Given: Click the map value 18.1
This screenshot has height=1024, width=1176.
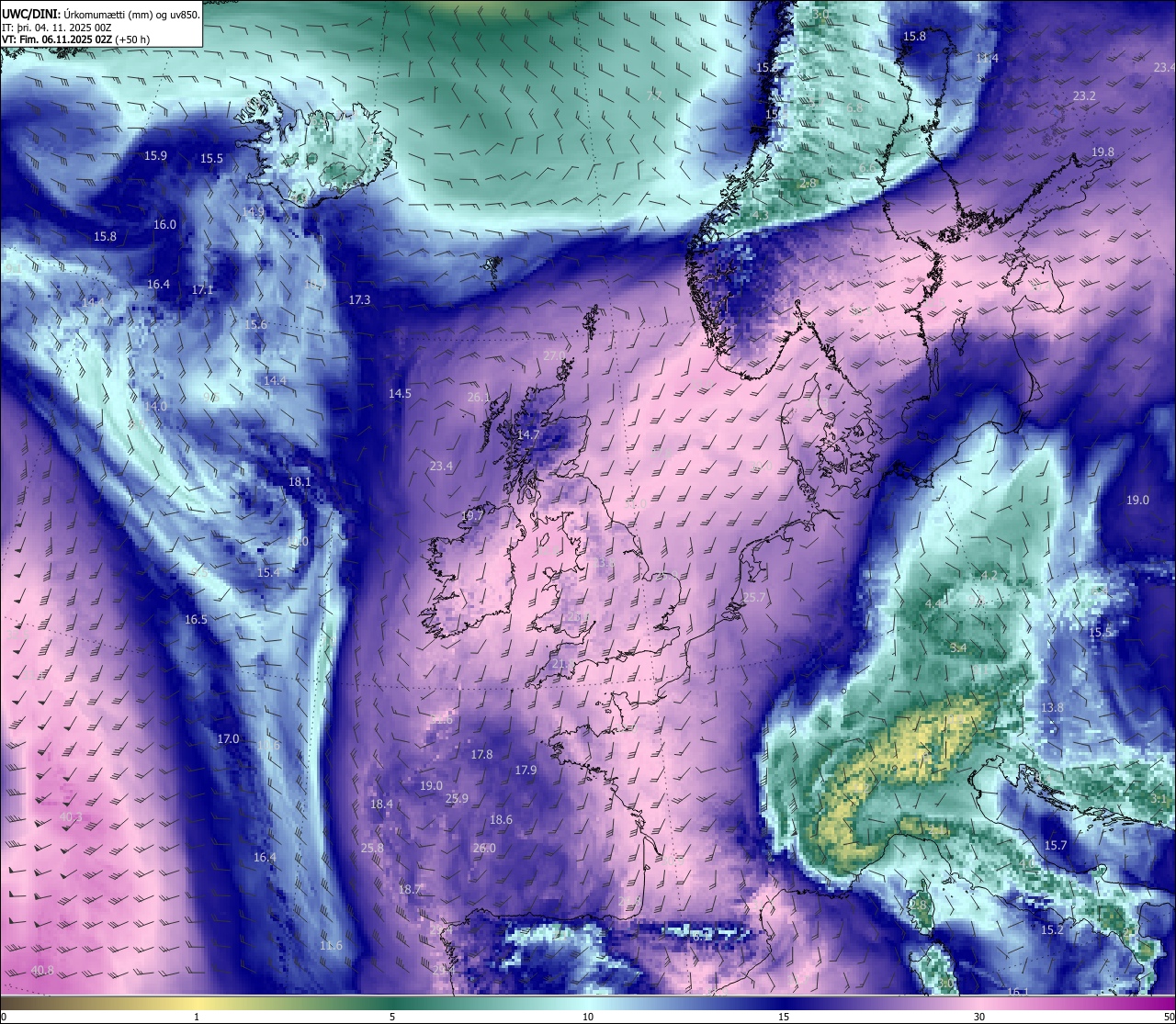Looking at the screenshot, I should coord(300,481).
